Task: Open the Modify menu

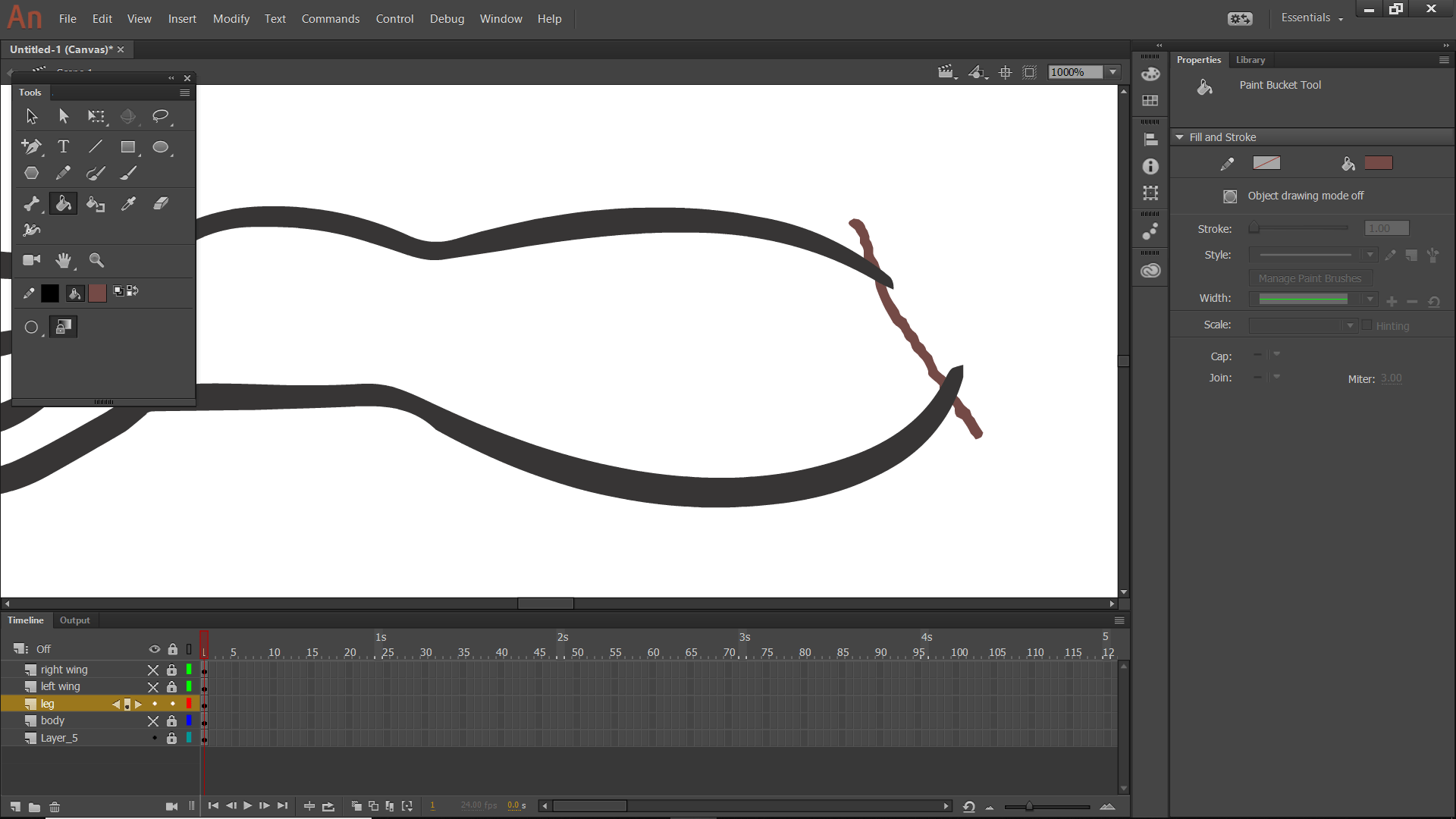Action: 231,18
